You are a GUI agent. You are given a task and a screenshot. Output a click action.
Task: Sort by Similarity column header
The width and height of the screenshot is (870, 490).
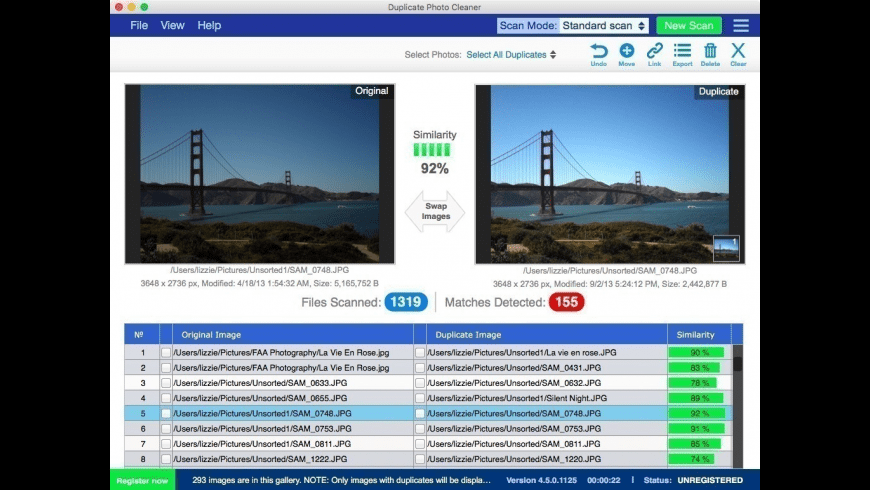[x=699, y=335]
